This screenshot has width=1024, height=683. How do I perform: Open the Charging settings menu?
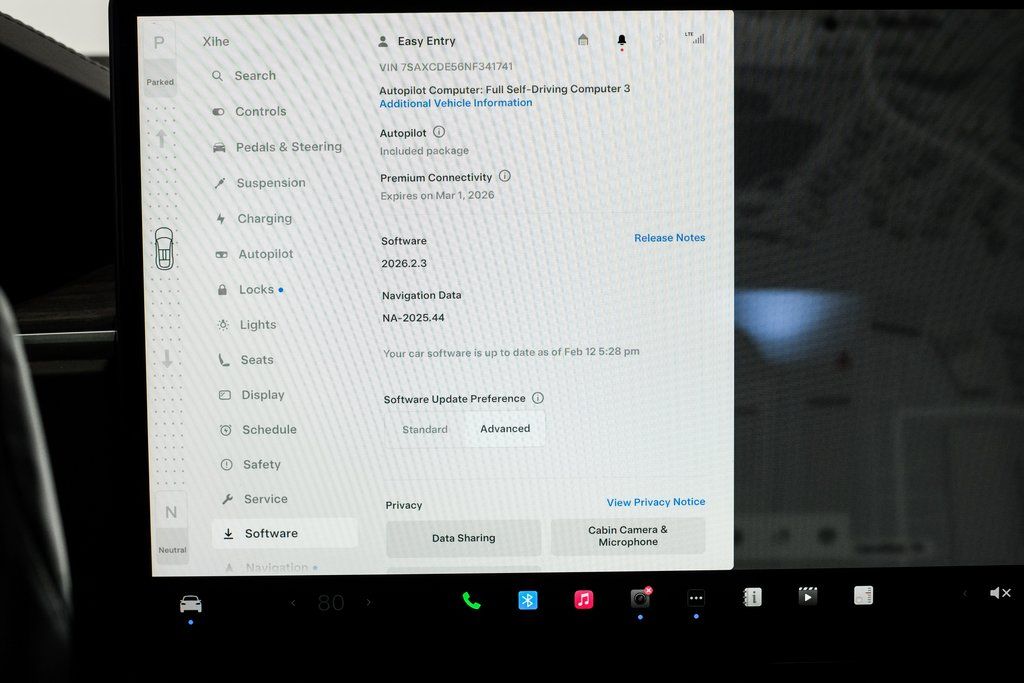pos(264,219)
